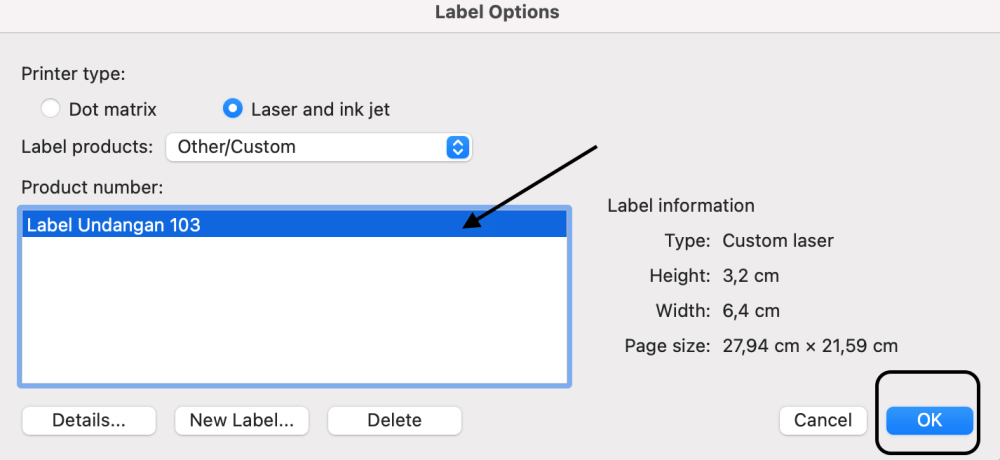The height and width of the screenshot is (460, 1000).
Task: Click the Label Options title bar
Action: 497,13
